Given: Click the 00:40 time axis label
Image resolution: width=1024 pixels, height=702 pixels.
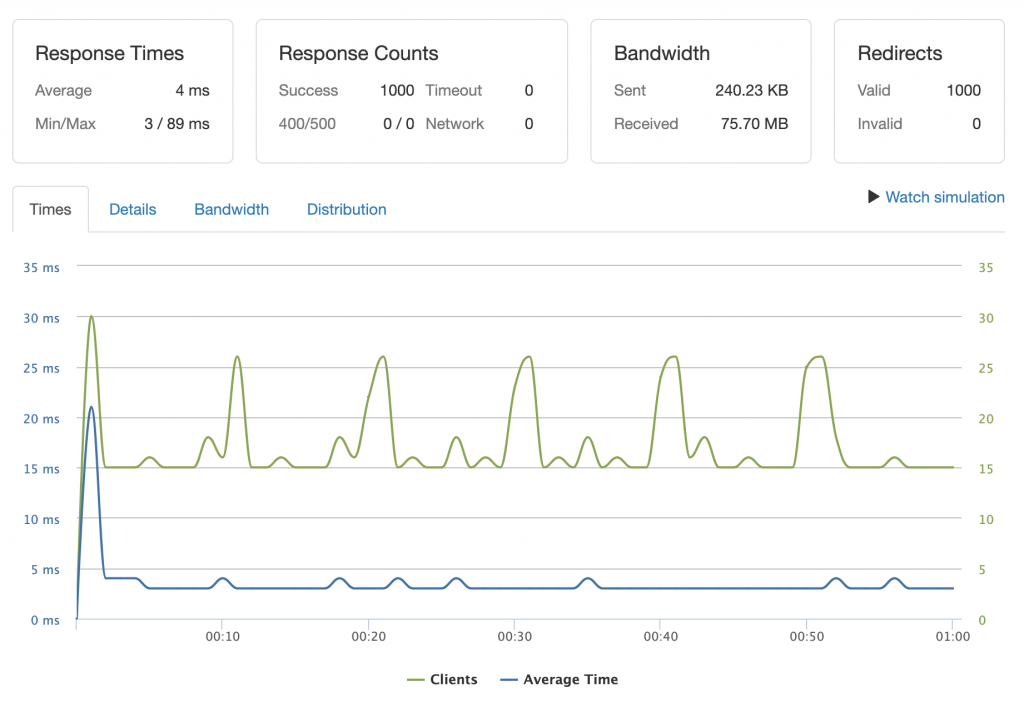Looking at the screenshot, I should pyautogui.click(x=661, y=637).
